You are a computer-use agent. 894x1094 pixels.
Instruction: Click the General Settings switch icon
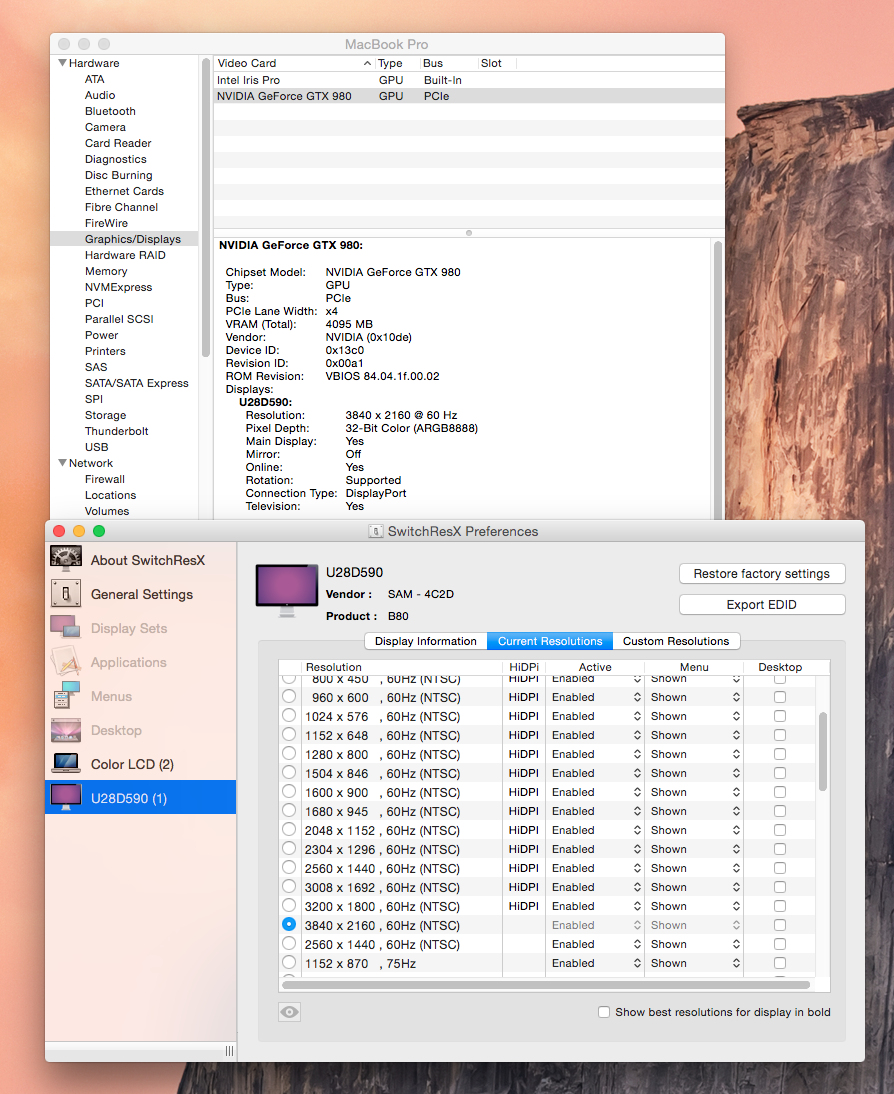point(66,594)
